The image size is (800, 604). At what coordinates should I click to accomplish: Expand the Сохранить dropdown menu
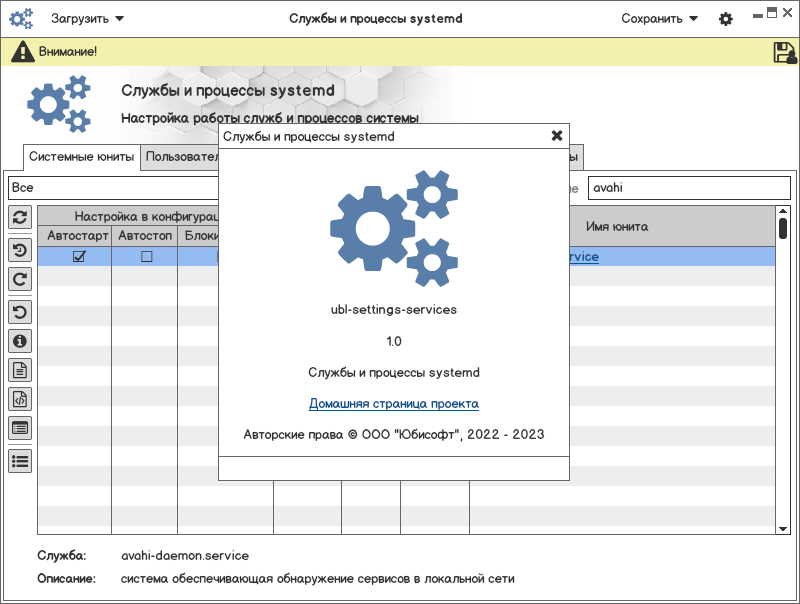tap(659, 19)
